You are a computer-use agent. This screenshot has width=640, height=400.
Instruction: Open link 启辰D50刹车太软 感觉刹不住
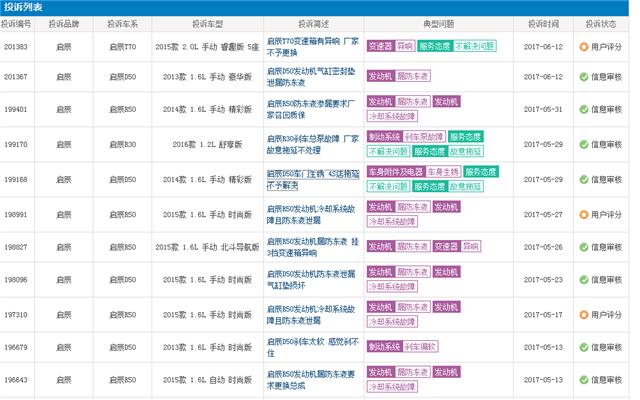[313, 347]
